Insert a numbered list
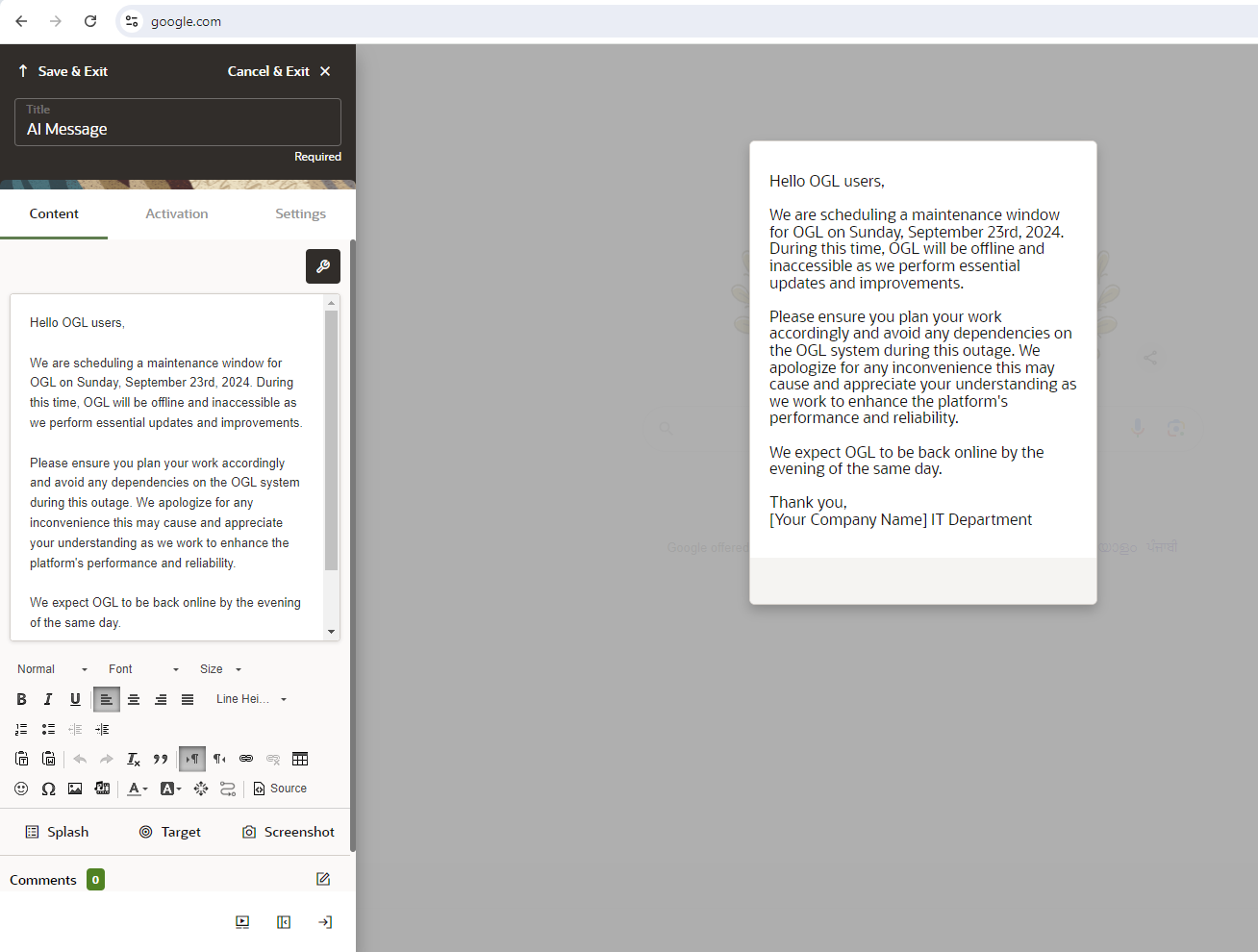 click(x=21, y=729)
